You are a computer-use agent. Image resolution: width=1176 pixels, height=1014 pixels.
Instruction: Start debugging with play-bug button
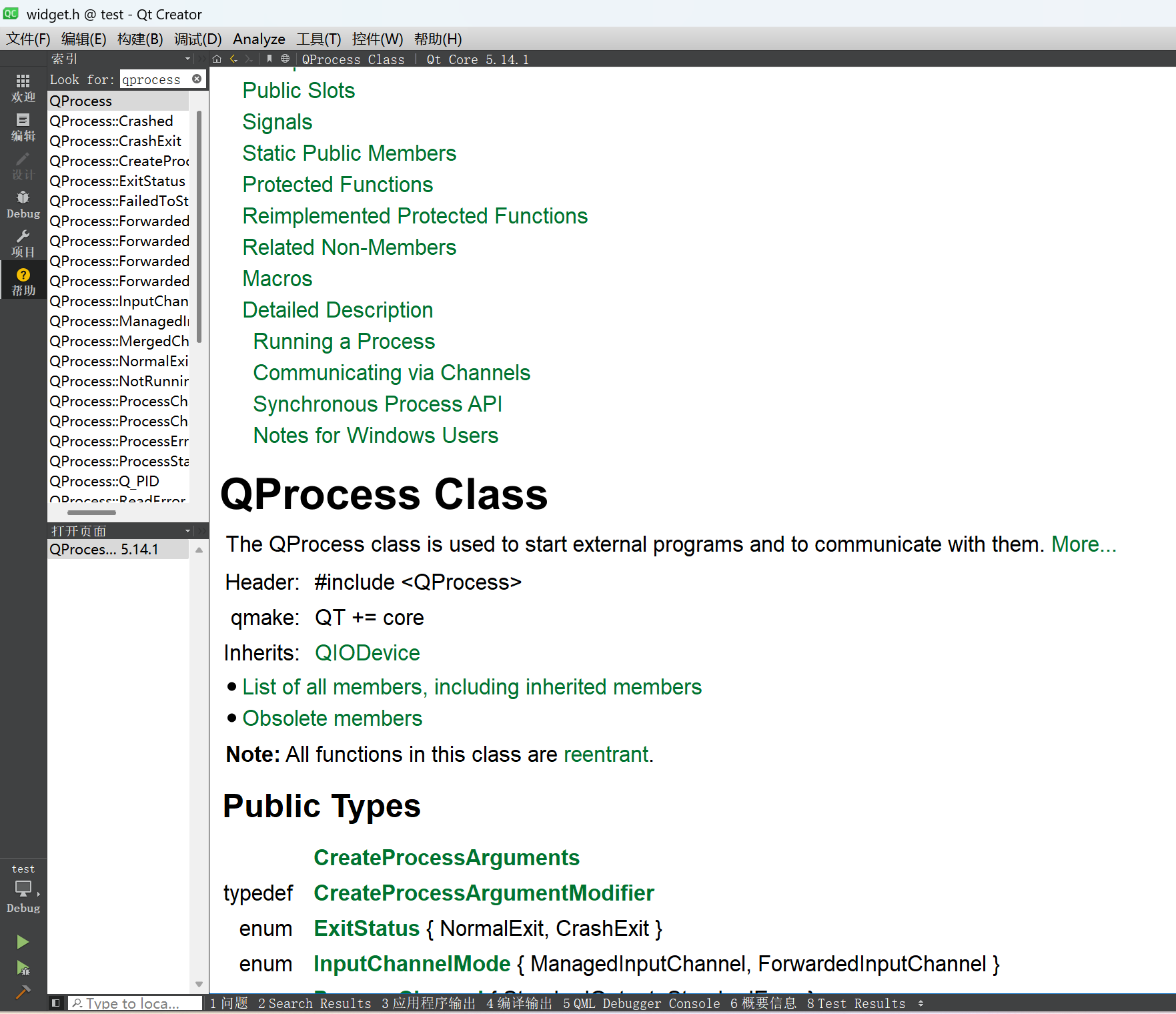click(23, 967)
